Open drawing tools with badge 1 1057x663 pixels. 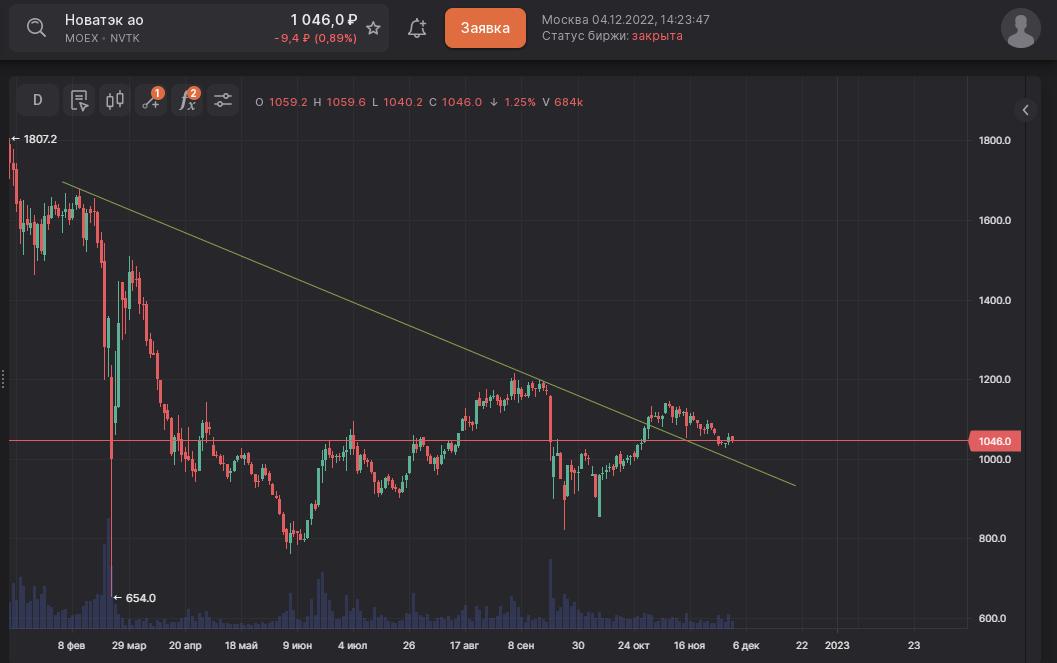click(x=151, y=100)
